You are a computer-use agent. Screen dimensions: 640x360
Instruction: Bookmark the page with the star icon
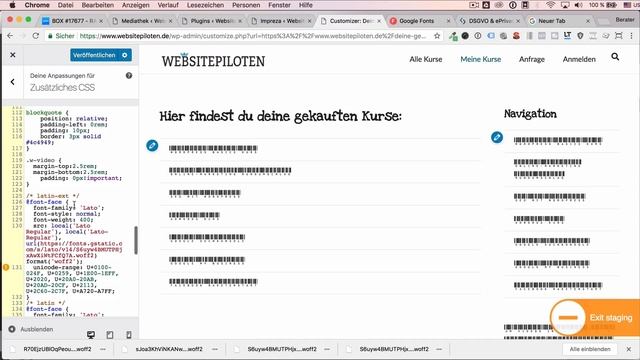click(x=437, y=36)
